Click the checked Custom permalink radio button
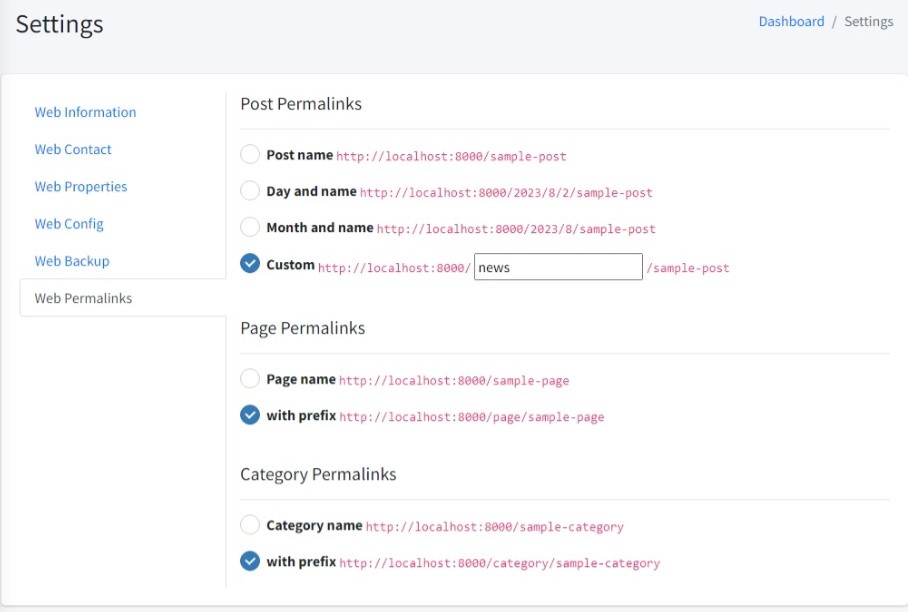The image size is (908, 612). click(250, 264)
